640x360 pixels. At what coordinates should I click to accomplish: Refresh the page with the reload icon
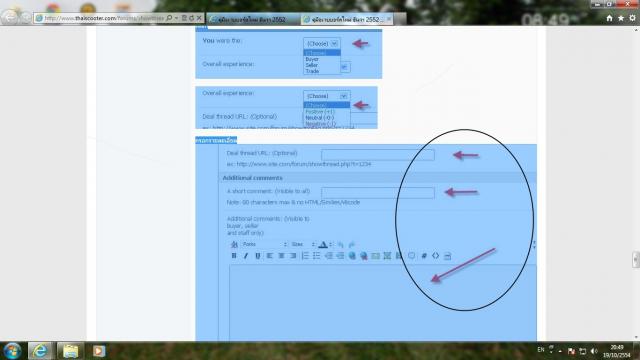point(191,18)
